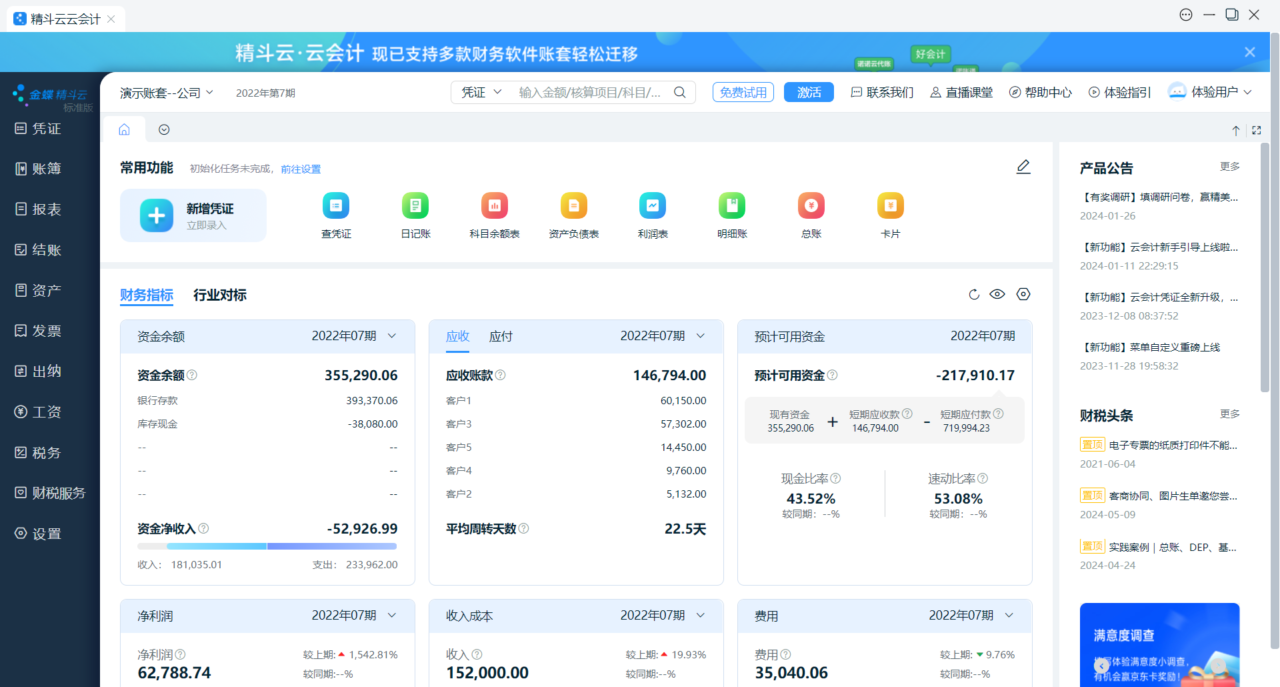This screenshot has height=687, width=1280.
Task: Click 更多 next to 财税头条
Action: (1230, 414)
